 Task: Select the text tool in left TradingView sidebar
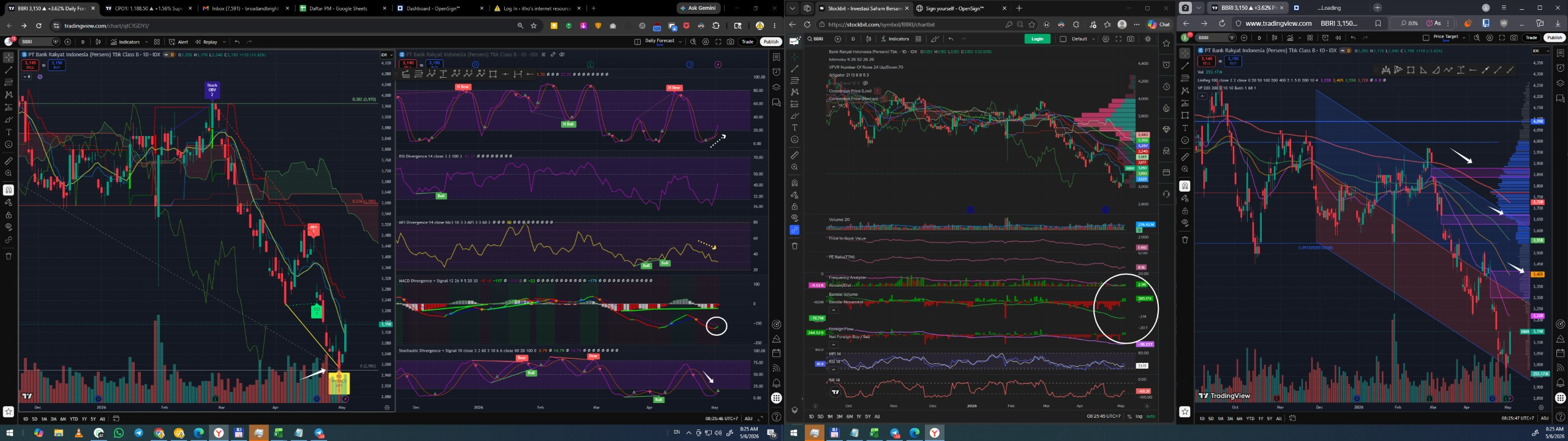[x=9, y=132]
